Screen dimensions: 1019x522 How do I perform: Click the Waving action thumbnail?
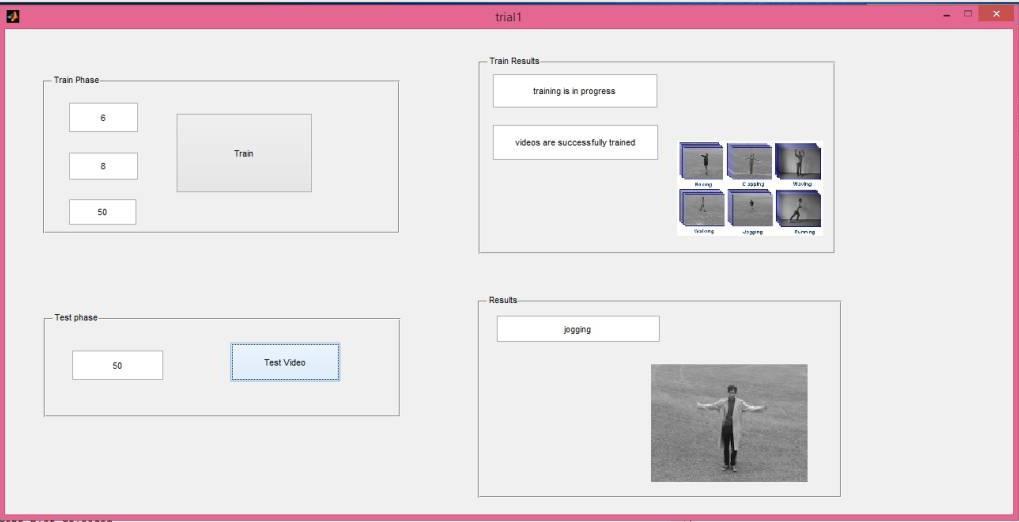click(x=798, y=162)
